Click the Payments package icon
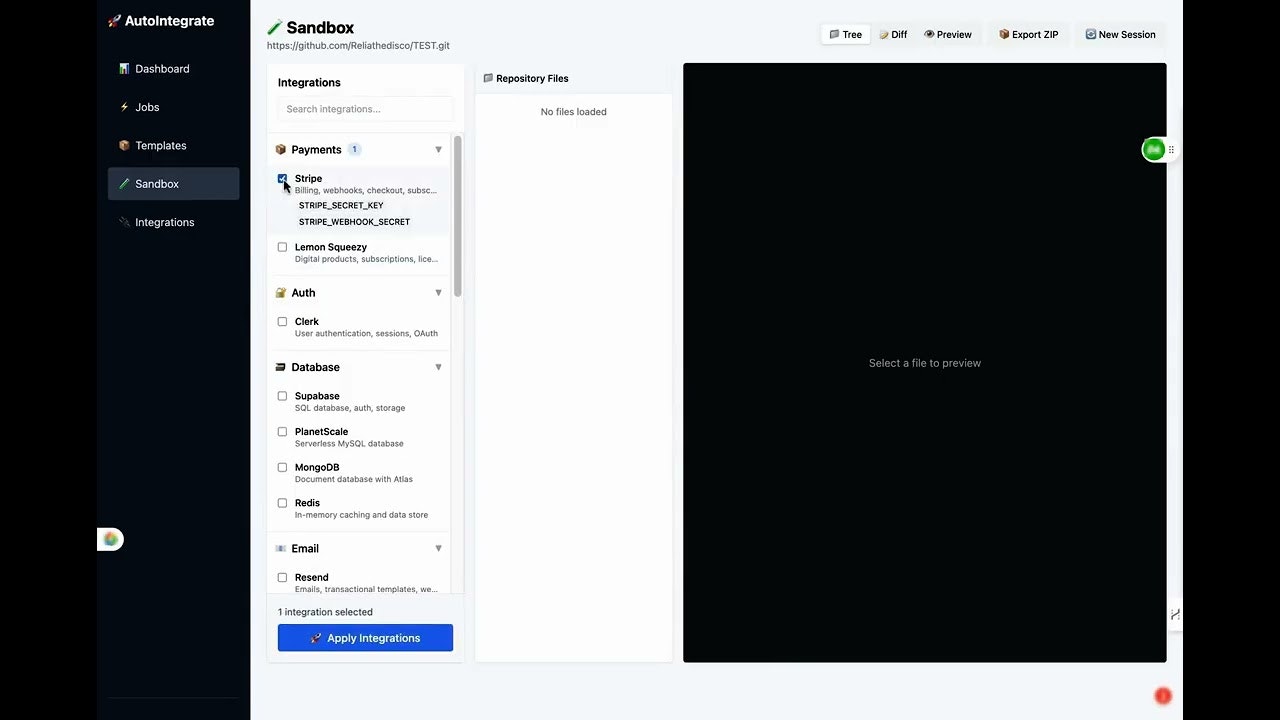 [281, 149]
